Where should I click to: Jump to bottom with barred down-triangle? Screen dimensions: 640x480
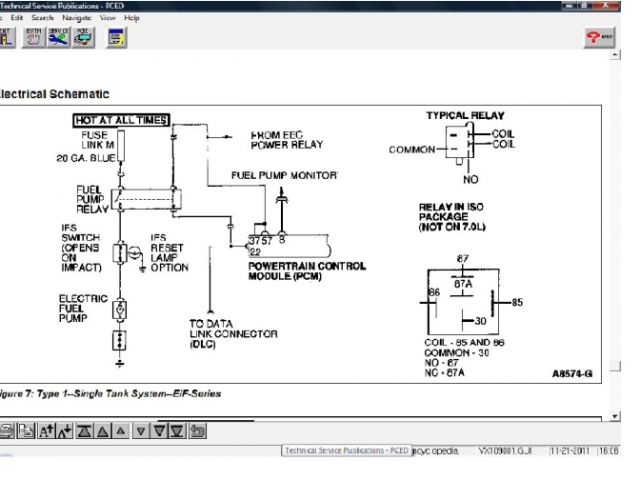click(x=176, y=431)
